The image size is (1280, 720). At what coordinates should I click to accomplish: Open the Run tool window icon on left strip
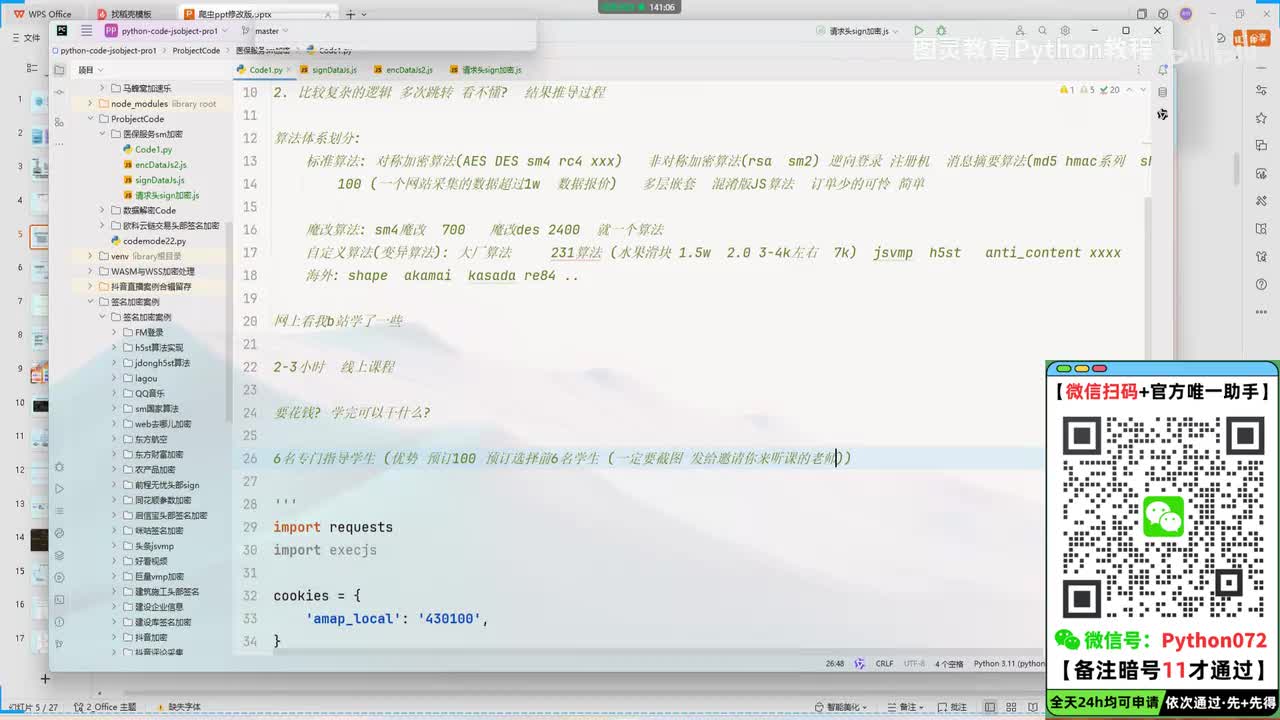pos(60,489)
